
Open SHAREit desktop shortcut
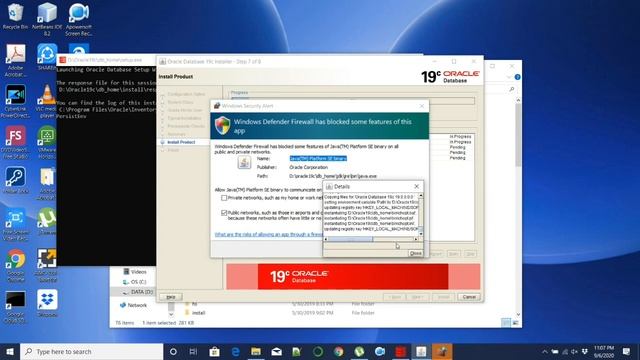[47, 57]
